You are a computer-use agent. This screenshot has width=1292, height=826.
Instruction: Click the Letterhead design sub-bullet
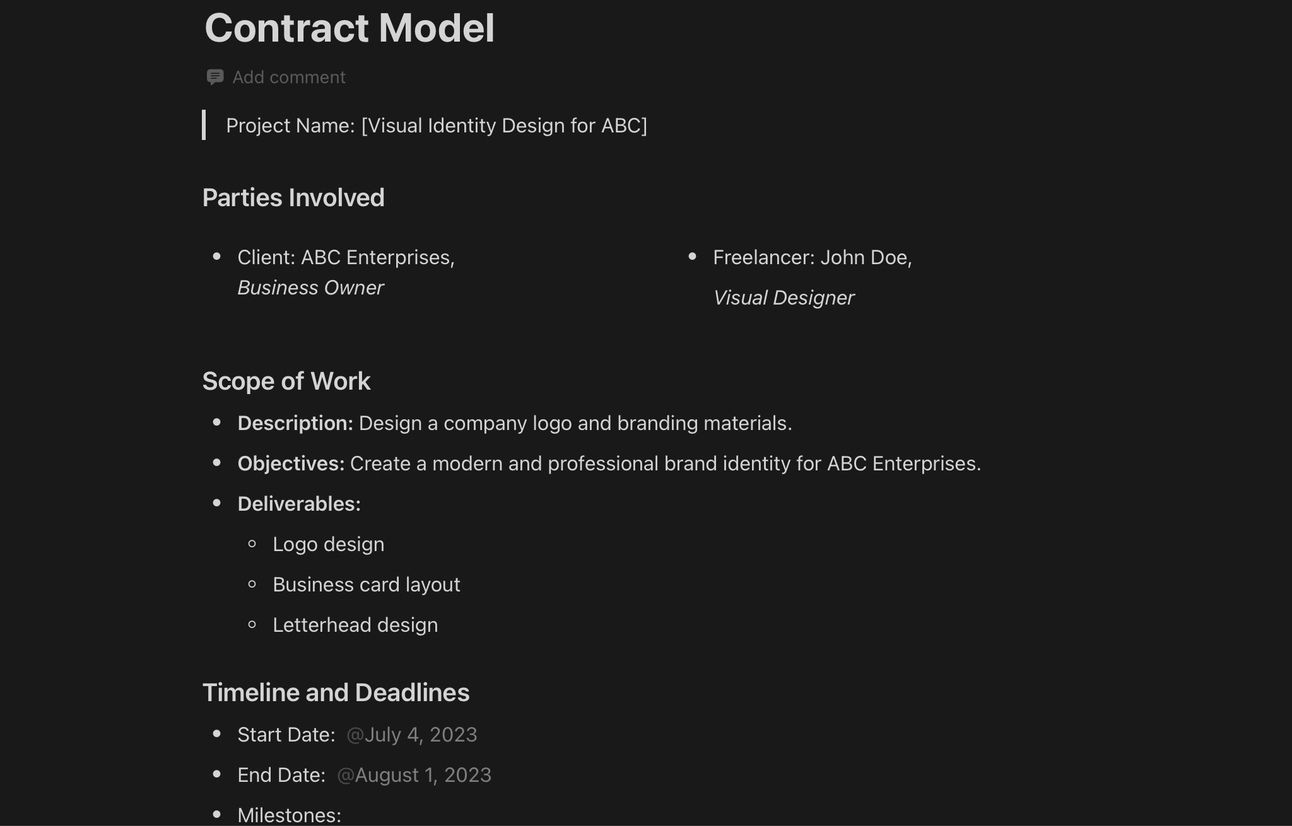(356, 625)
